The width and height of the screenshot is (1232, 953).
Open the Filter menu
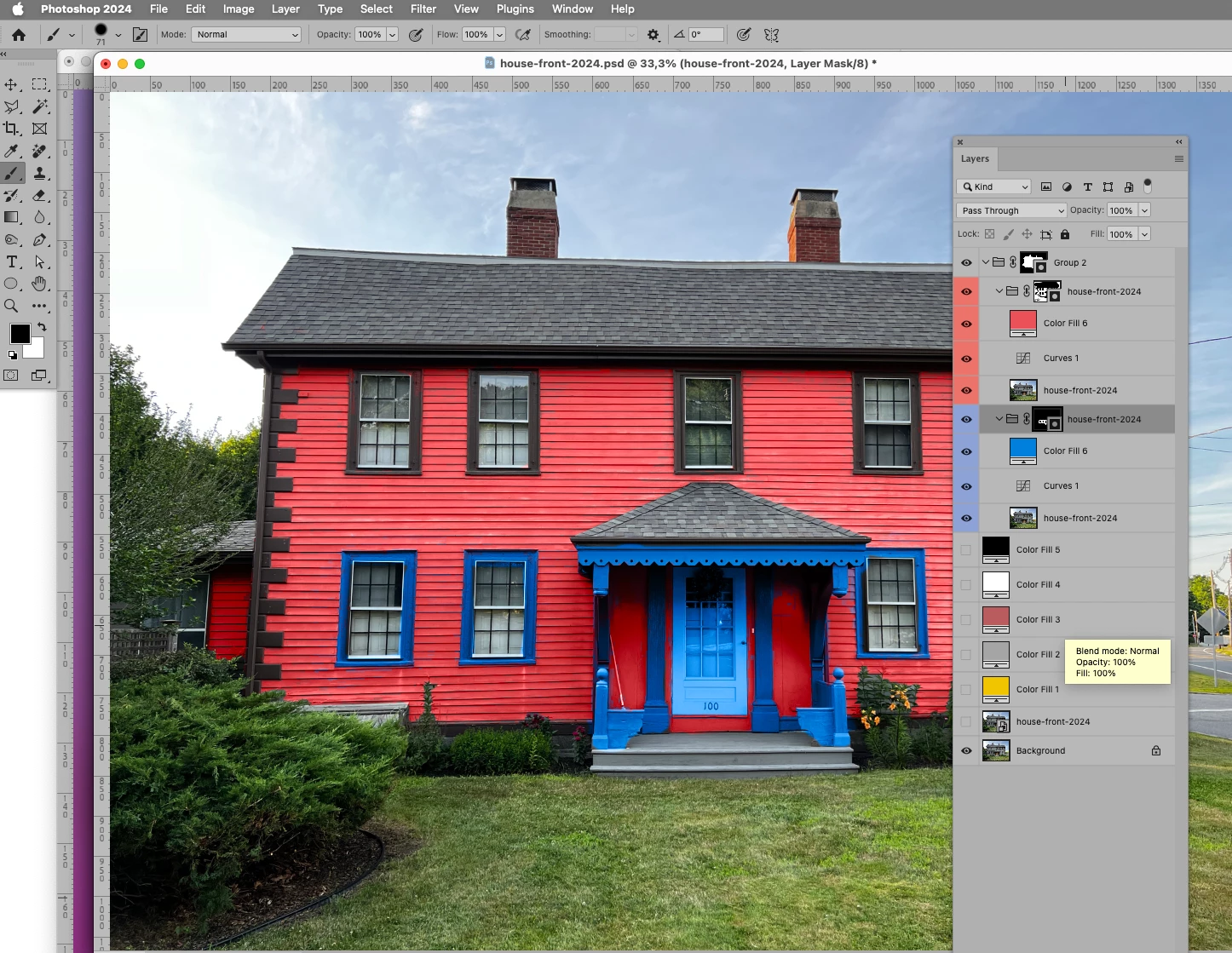click(x=423, y=9)
